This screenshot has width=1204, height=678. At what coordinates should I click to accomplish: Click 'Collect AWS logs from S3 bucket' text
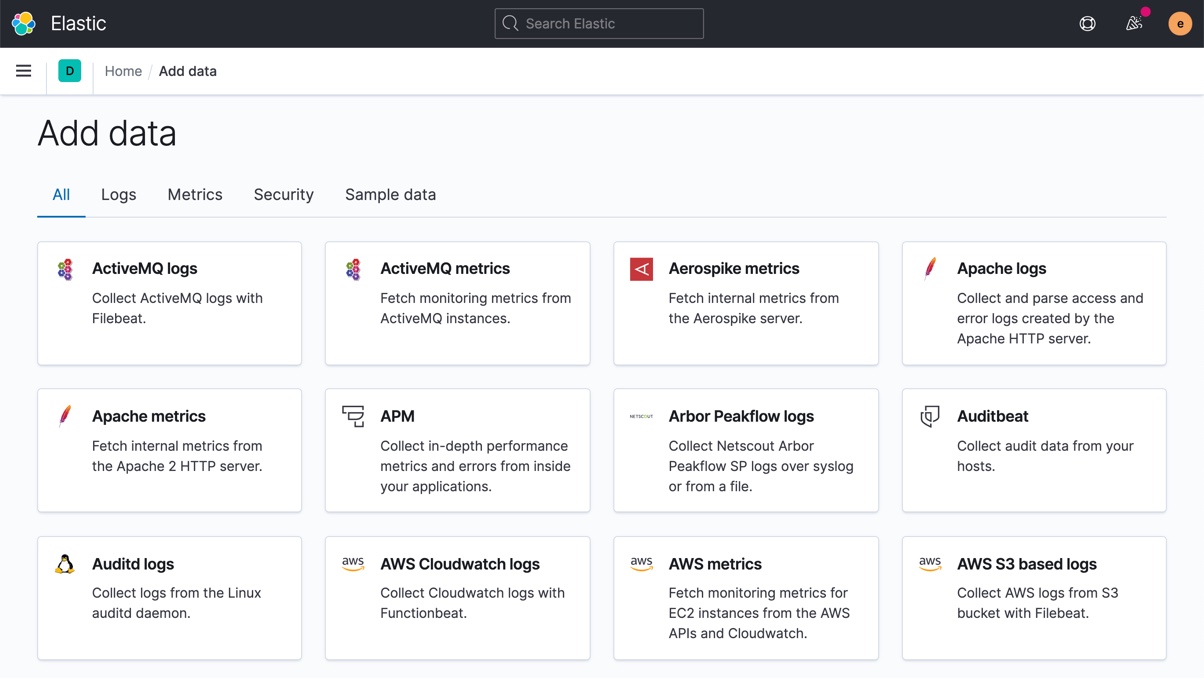[1037, 603]
